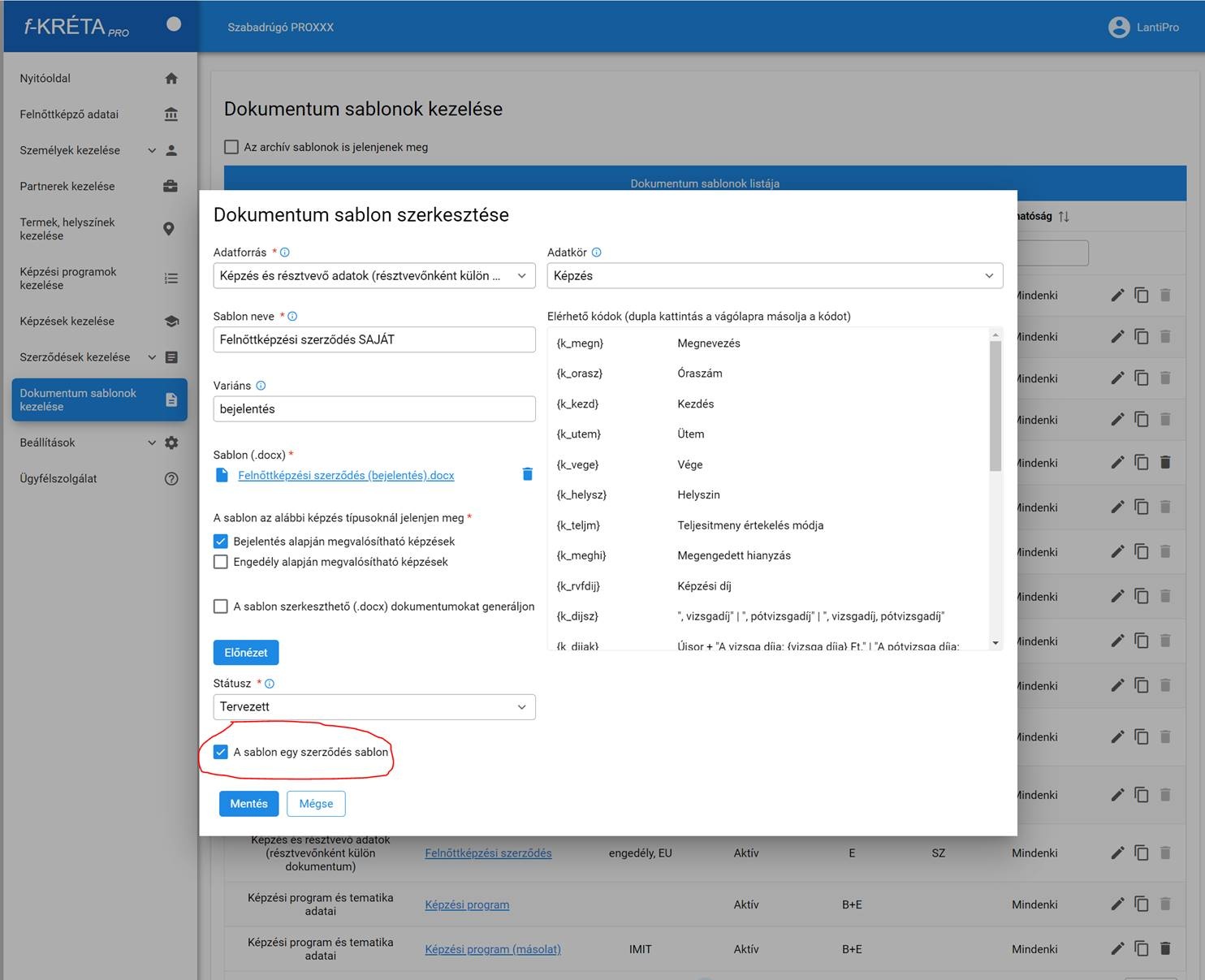This screenshot has width=1205, height=980.
Task: Click the {k_rvfdij} code entry
Action: tap(578, 585)
